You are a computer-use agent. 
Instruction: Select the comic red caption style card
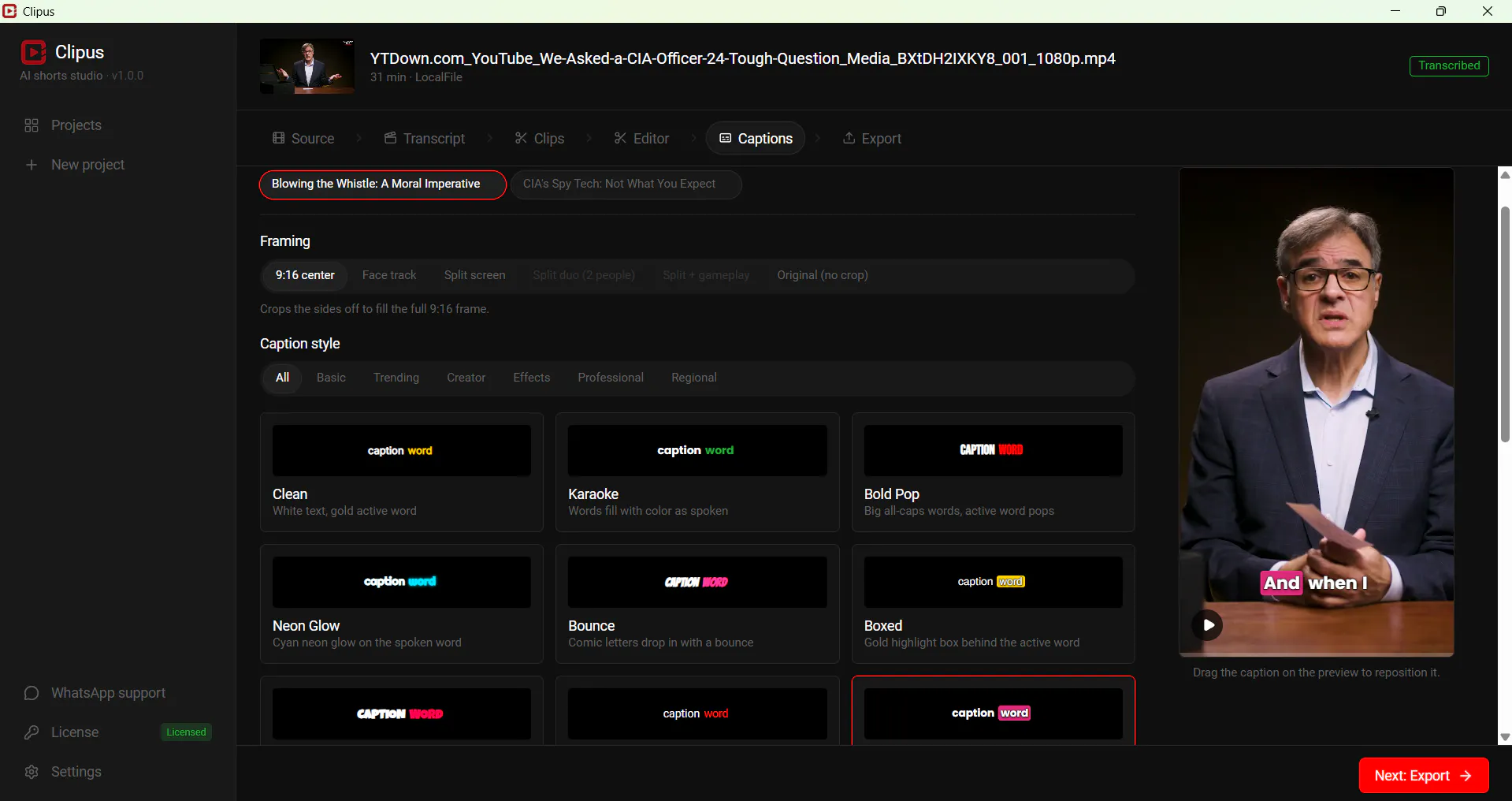402,711
